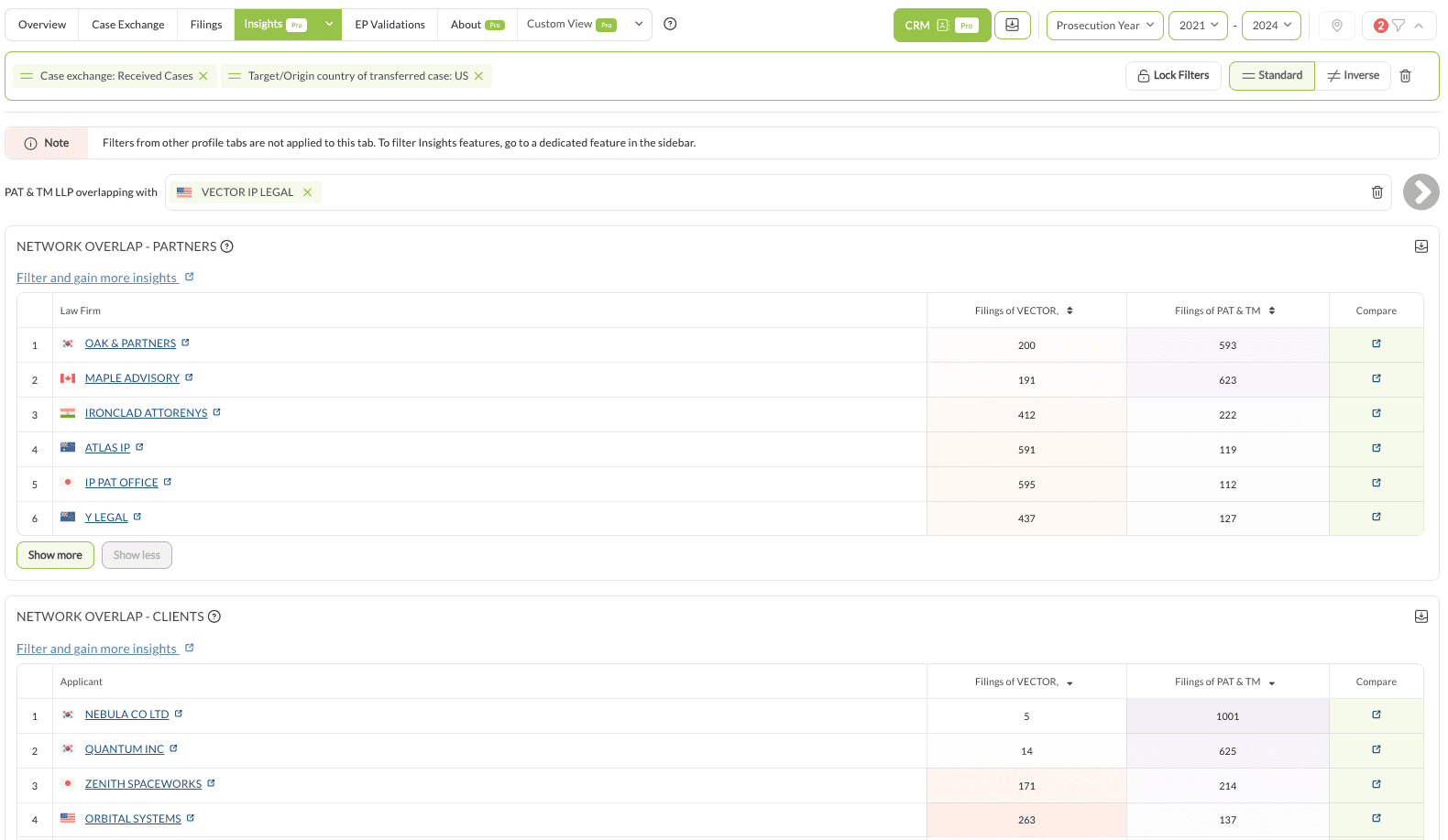
Task: Open the Filings tab
Action: (206, 25)
